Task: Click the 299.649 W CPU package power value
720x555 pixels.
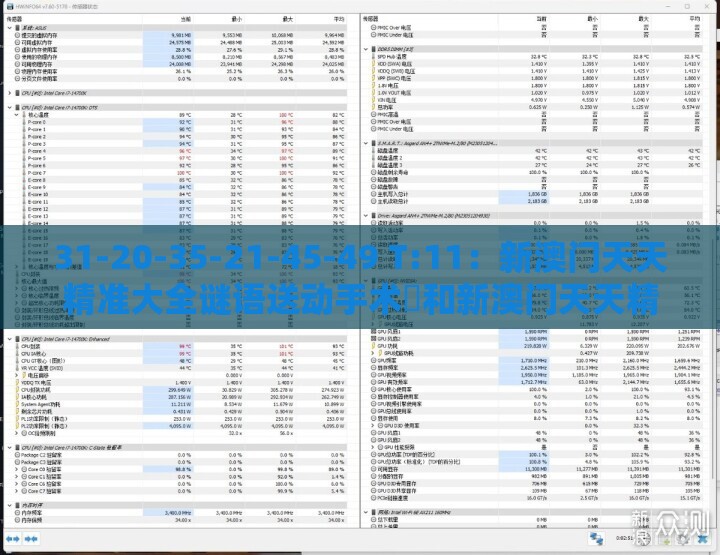Action: click(180, 390)
